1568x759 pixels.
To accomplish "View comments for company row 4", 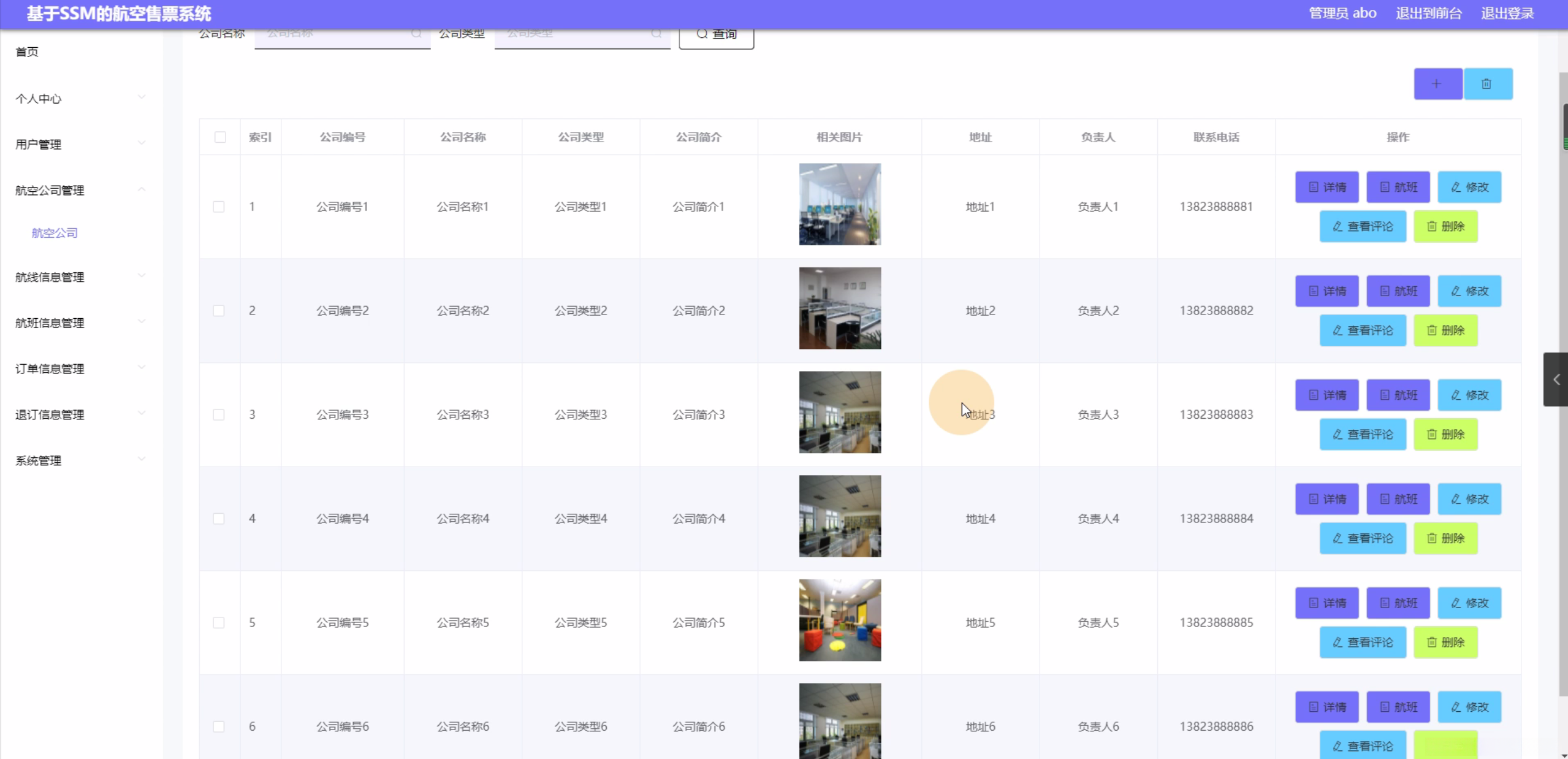I will [x=1362, y=538].
